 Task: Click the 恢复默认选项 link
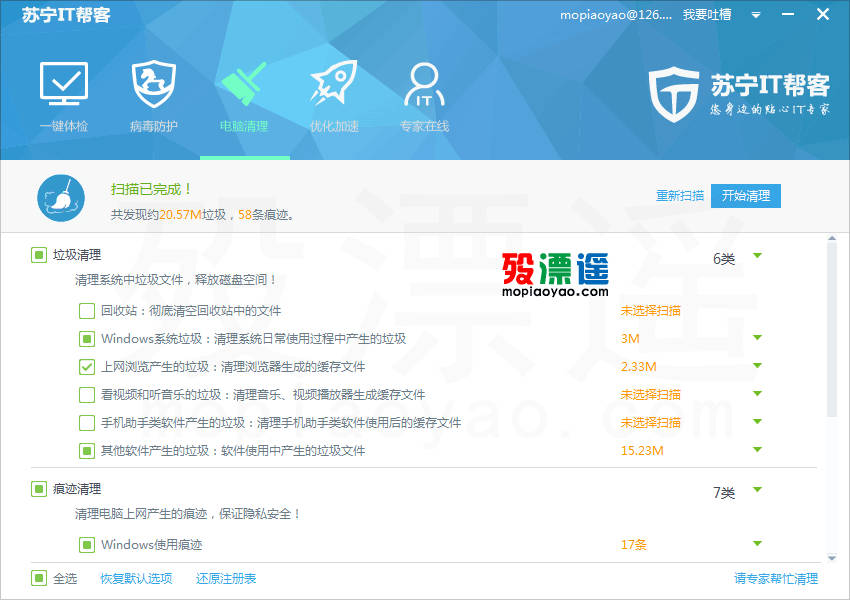tap(136, 578)
